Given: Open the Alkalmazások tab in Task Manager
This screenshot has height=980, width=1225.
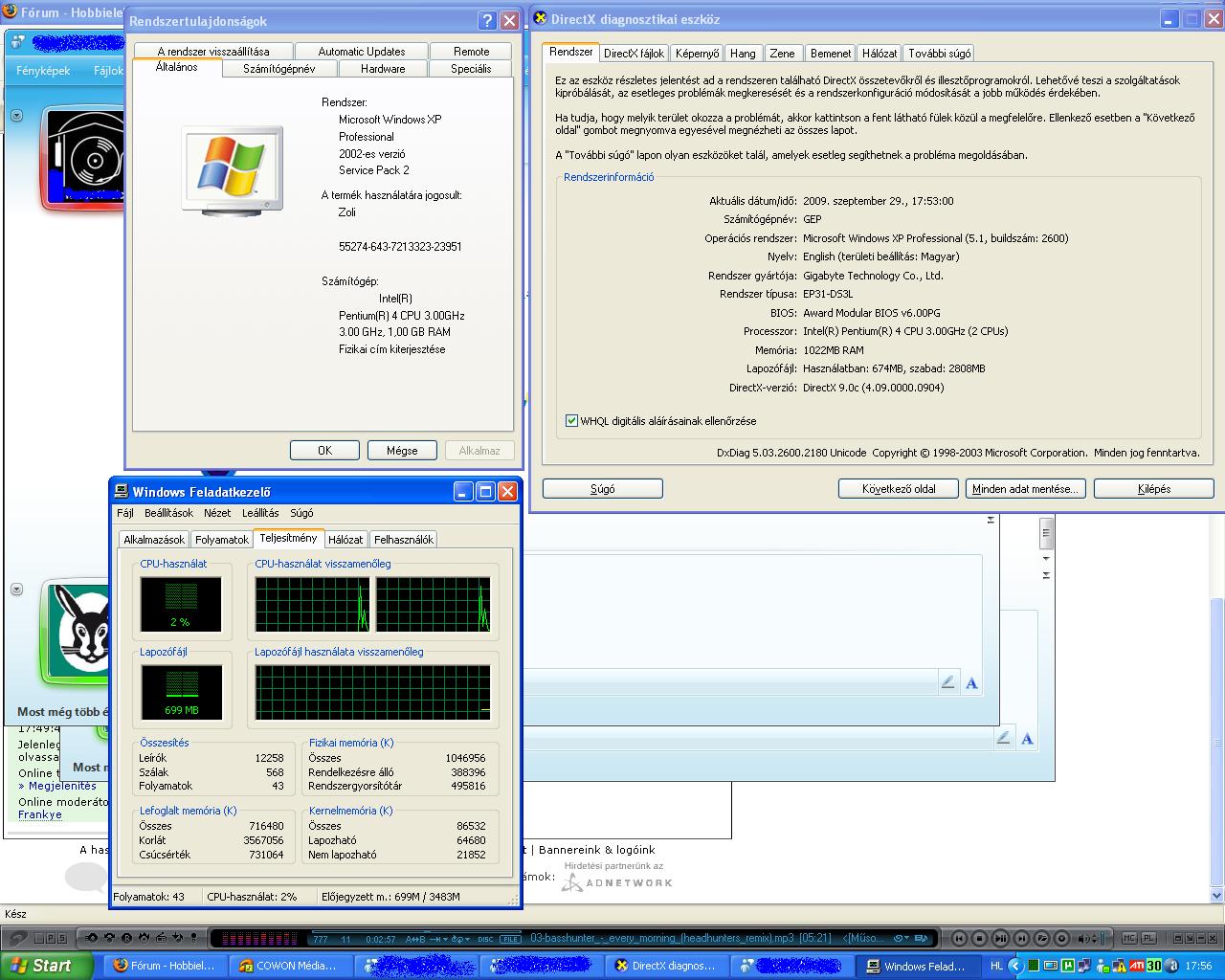Looking at the screenshot, I should pyautogui.click(x=154, y=540).
